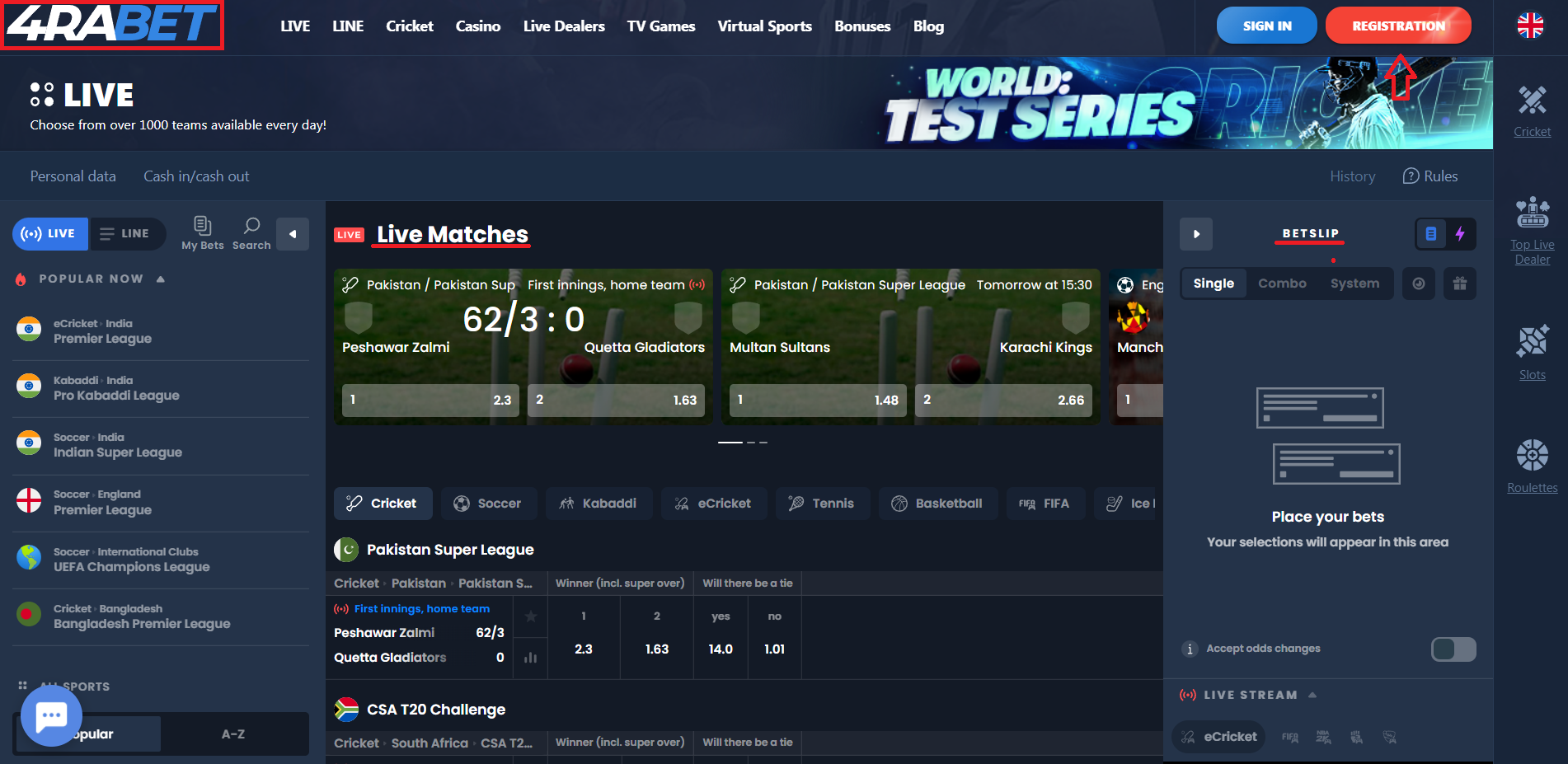The image size is (1568, 764).
Task: Select eCricket in the live stream bar
Action: (1219, 737)
